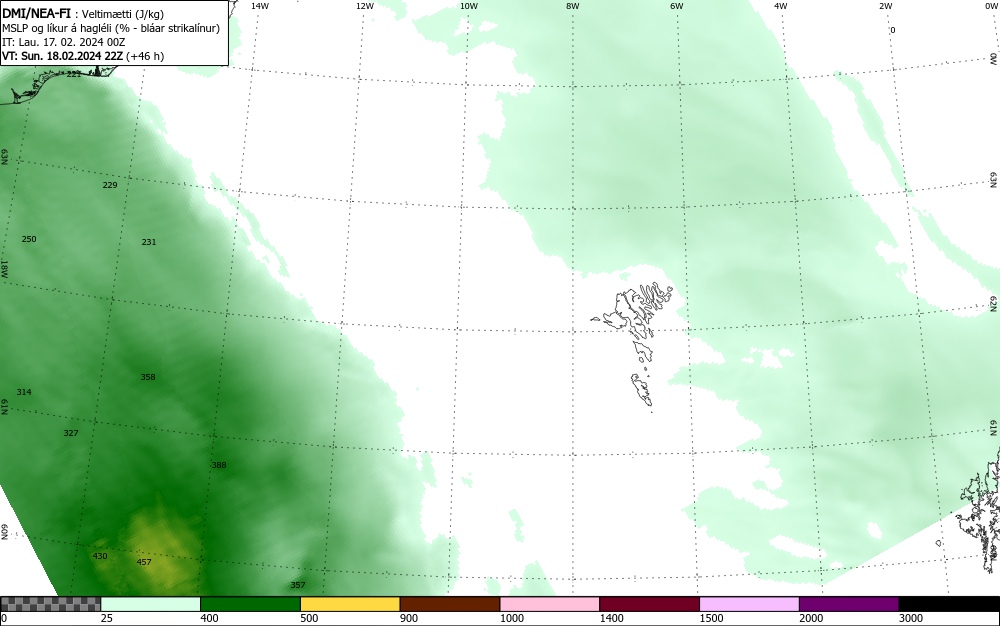Click the brown 900-1000 legend swatch

(x=450, y=604)
